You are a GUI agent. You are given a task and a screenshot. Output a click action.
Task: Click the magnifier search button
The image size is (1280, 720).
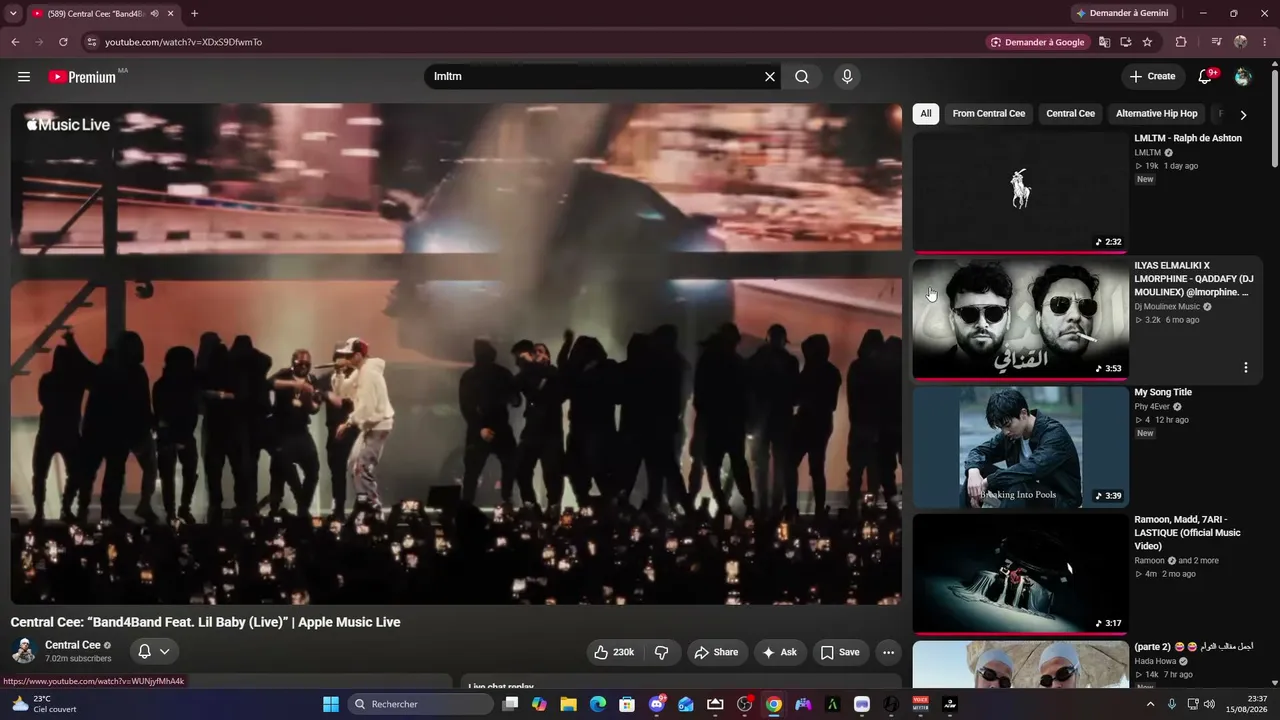point(802,77)
